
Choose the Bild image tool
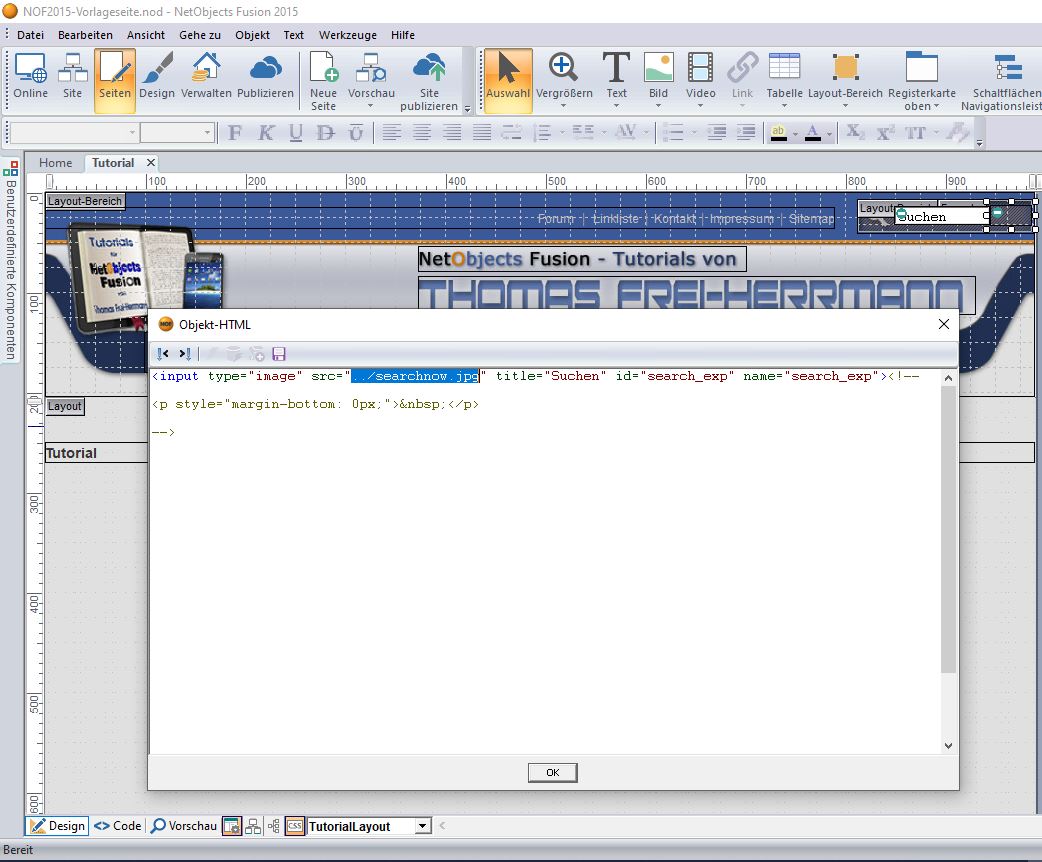pos(658,77)
